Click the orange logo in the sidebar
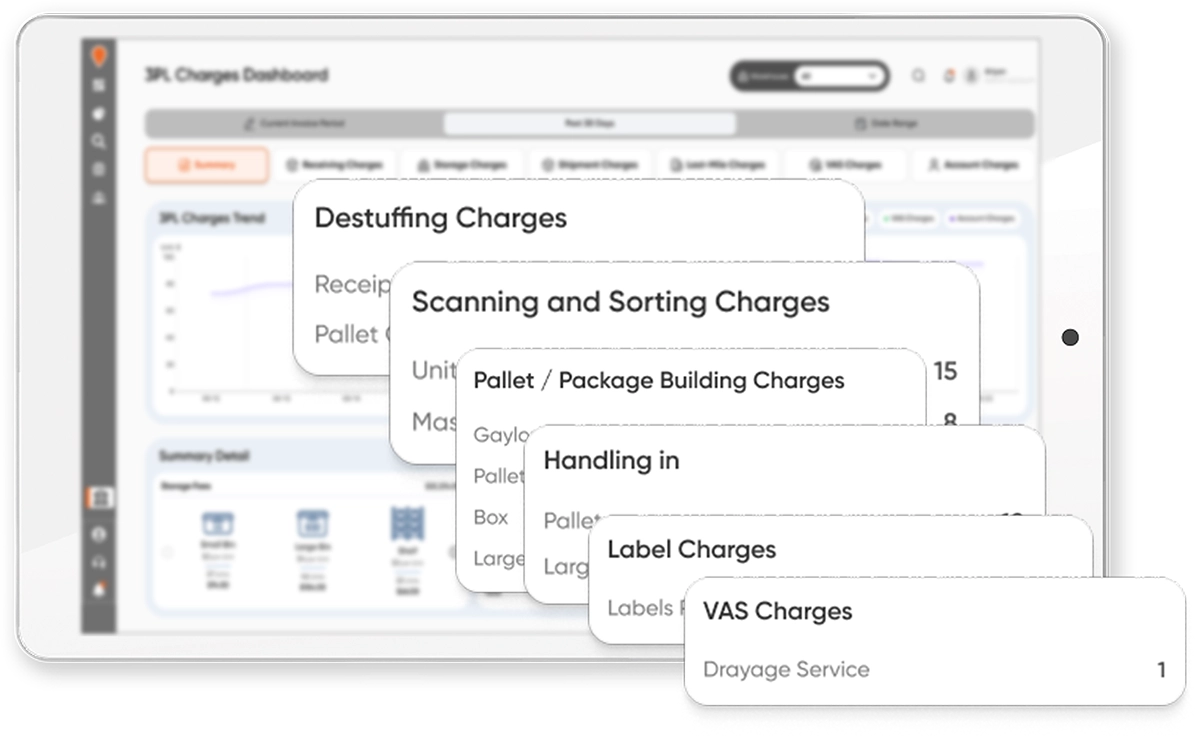 click(98, 57)
